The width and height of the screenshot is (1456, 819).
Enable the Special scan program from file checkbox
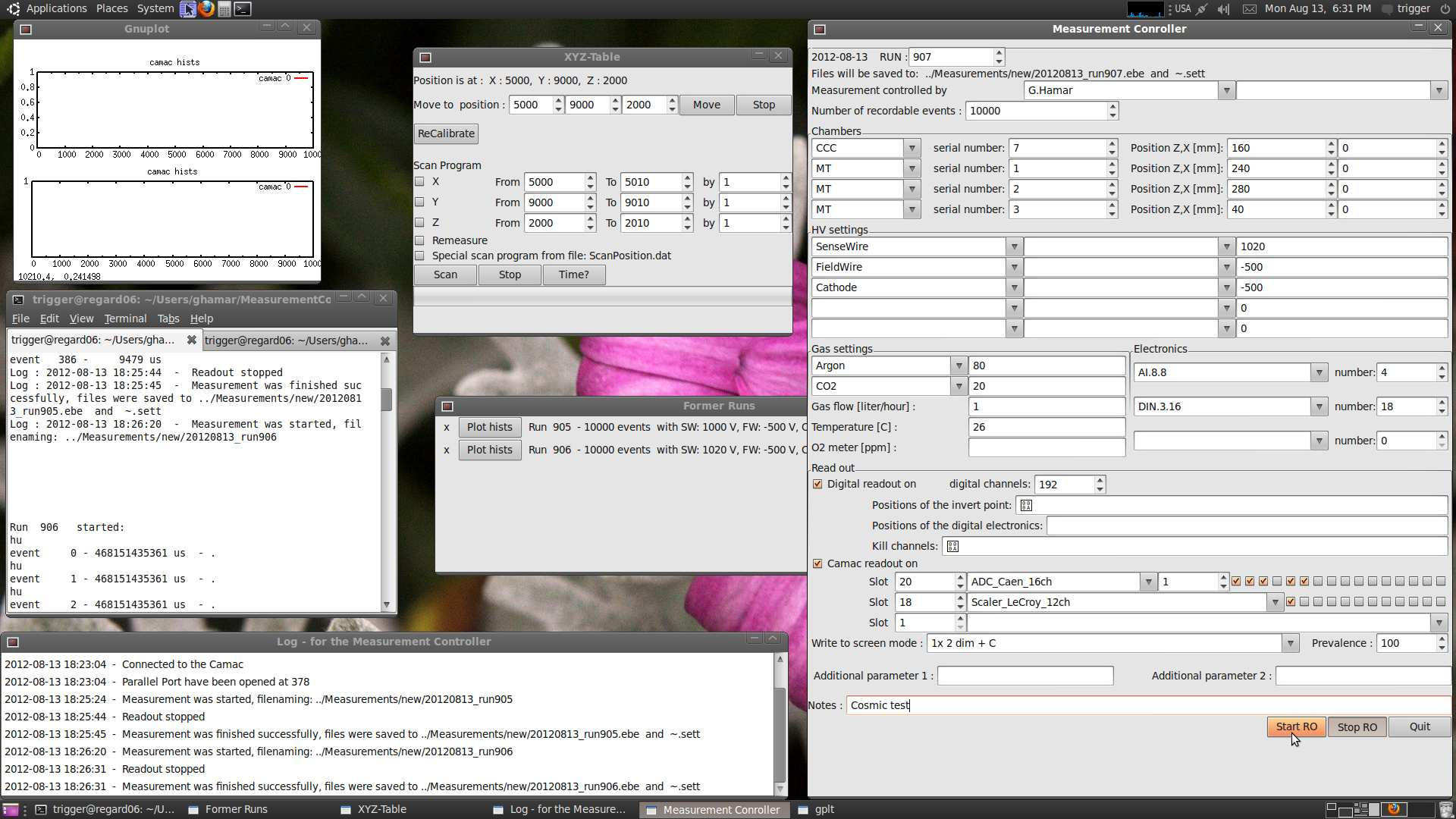tap(420, 255)
